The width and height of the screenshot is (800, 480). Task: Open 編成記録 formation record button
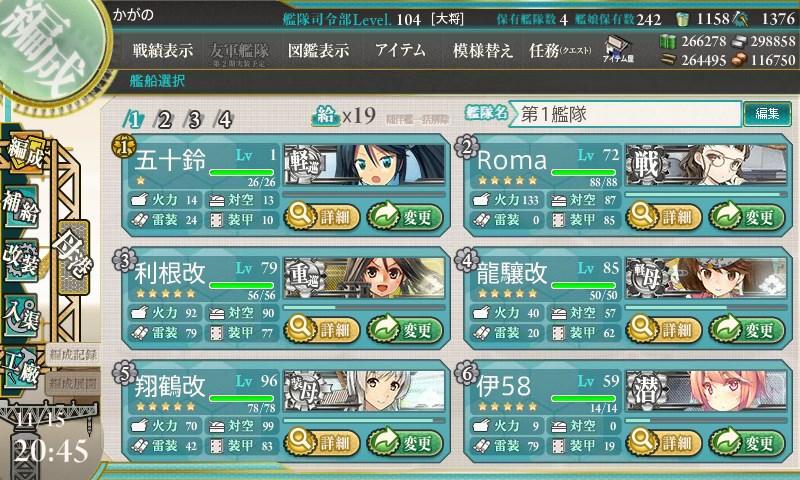(x=73, y=355)
